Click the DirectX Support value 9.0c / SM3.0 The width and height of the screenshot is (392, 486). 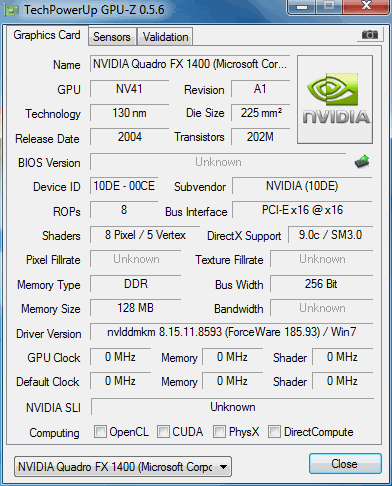[x=330, y=235]
